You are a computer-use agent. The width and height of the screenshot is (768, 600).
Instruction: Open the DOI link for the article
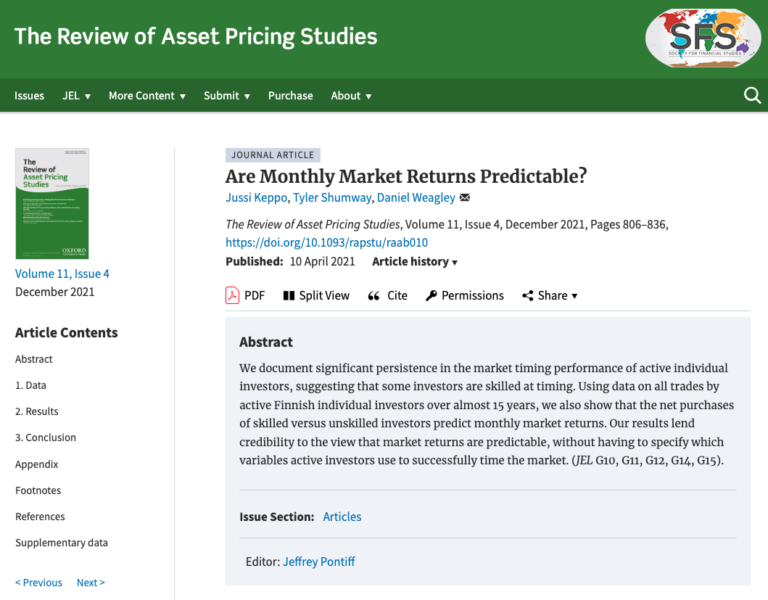(327, 242)
